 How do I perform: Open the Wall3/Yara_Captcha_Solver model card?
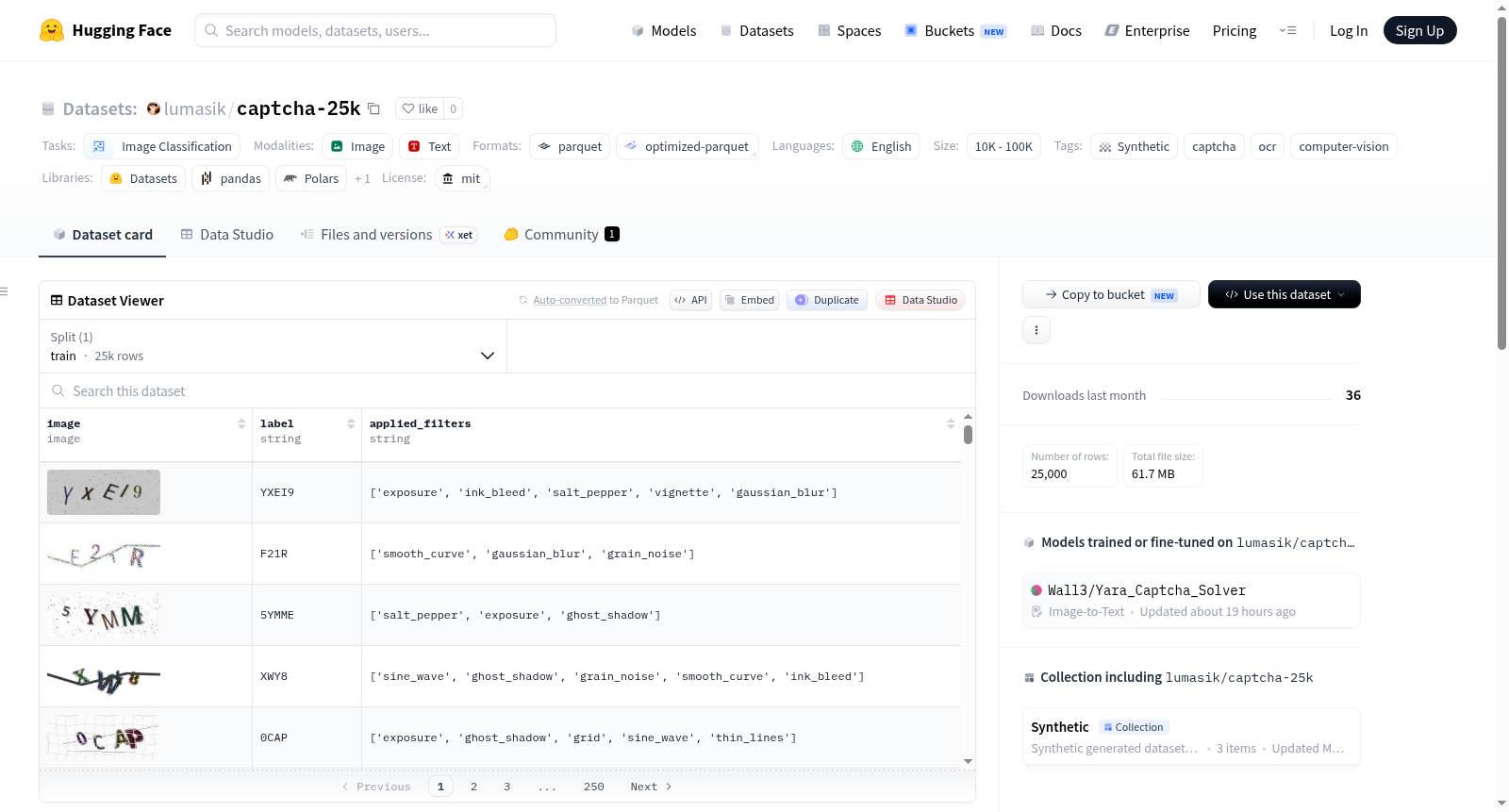pyautogui.click(x=1191, y=600)
